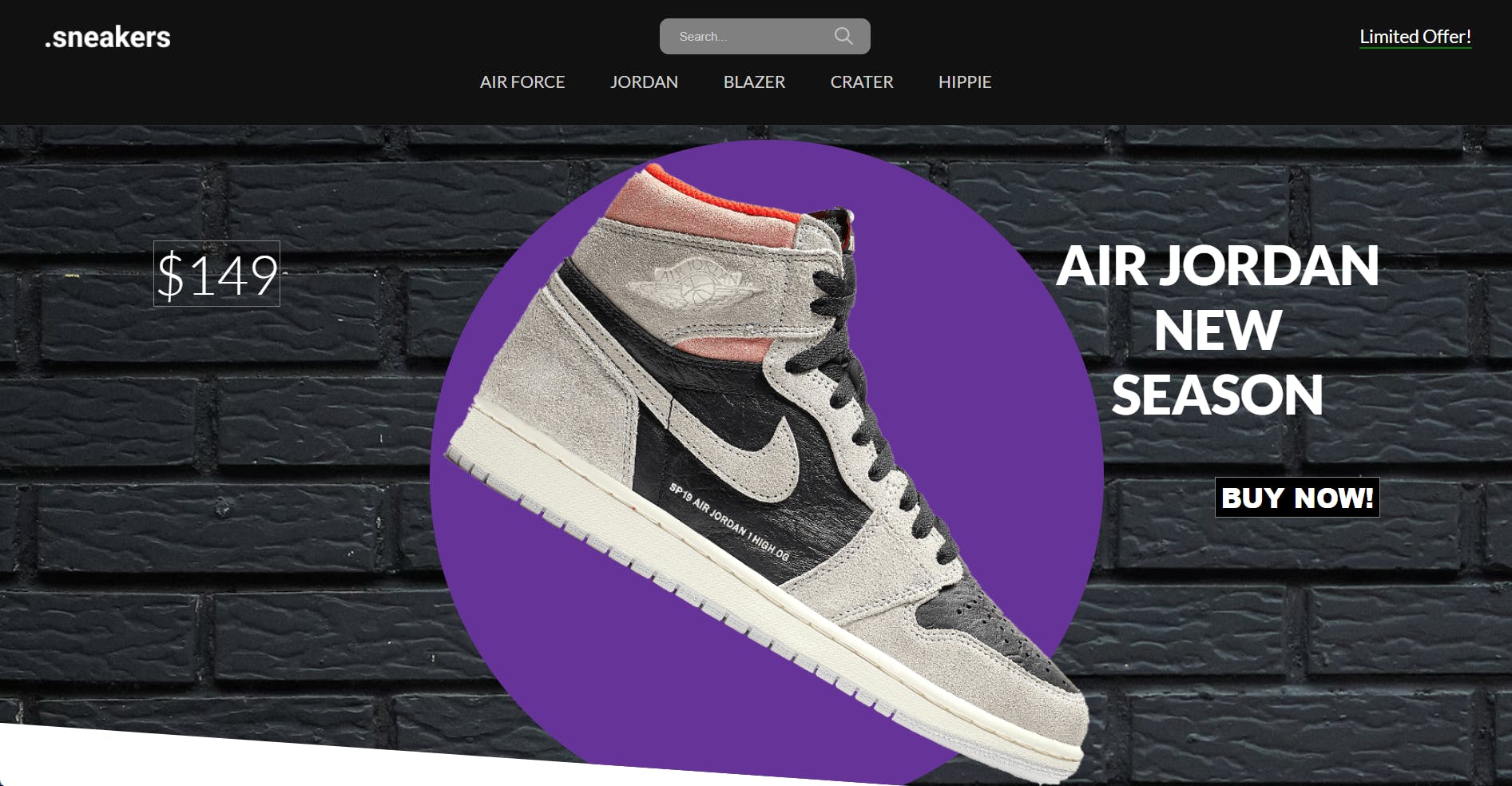Screen dimensions: 1512x786
Task: Click the search magnifier icon
Action: coord(843,36)
